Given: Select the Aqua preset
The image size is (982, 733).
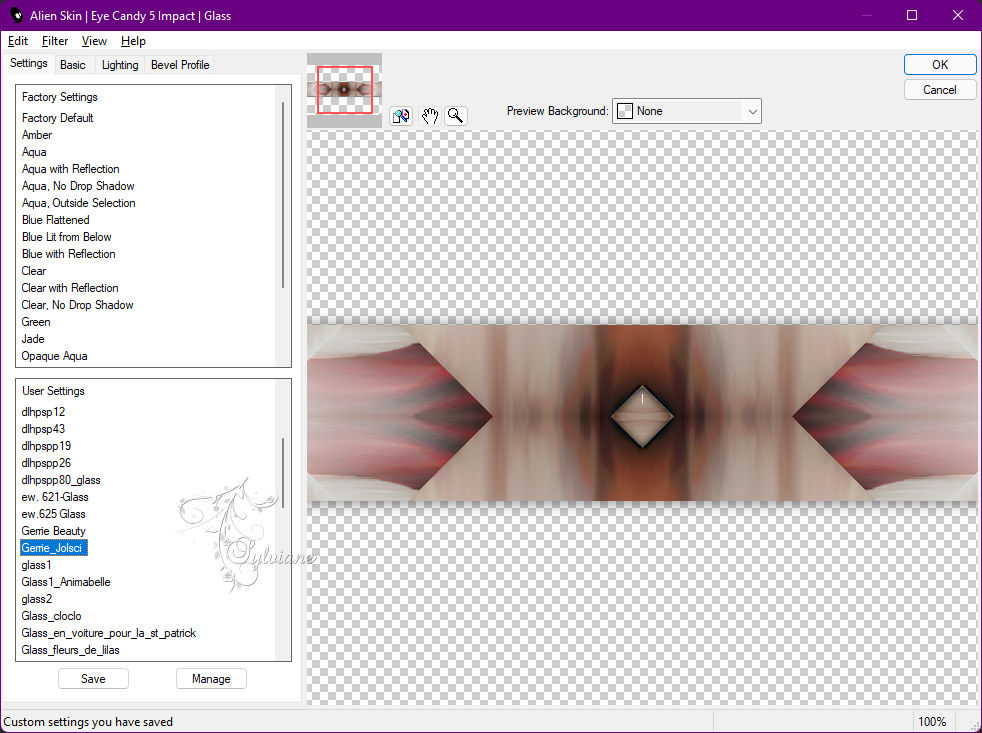Looking at the screenshot, I should (34, 152).
